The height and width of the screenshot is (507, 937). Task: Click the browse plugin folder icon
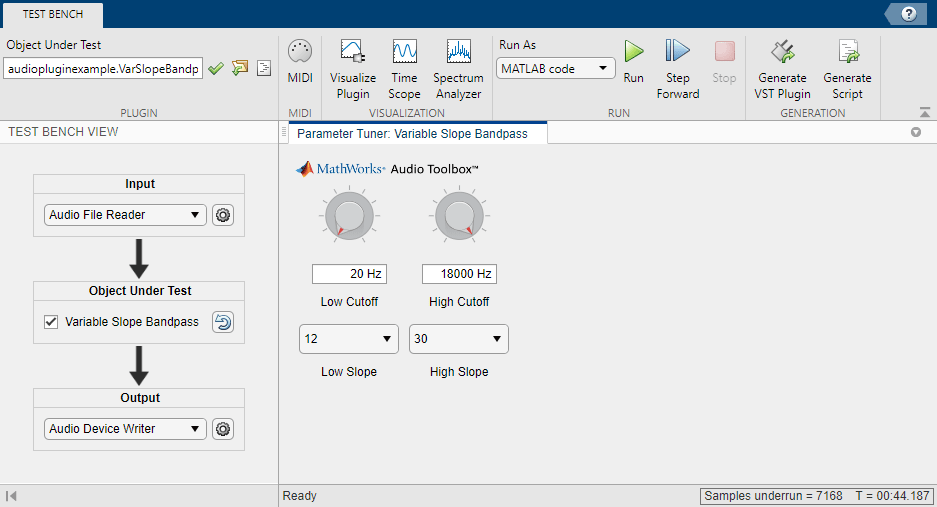tap(240, 68)
